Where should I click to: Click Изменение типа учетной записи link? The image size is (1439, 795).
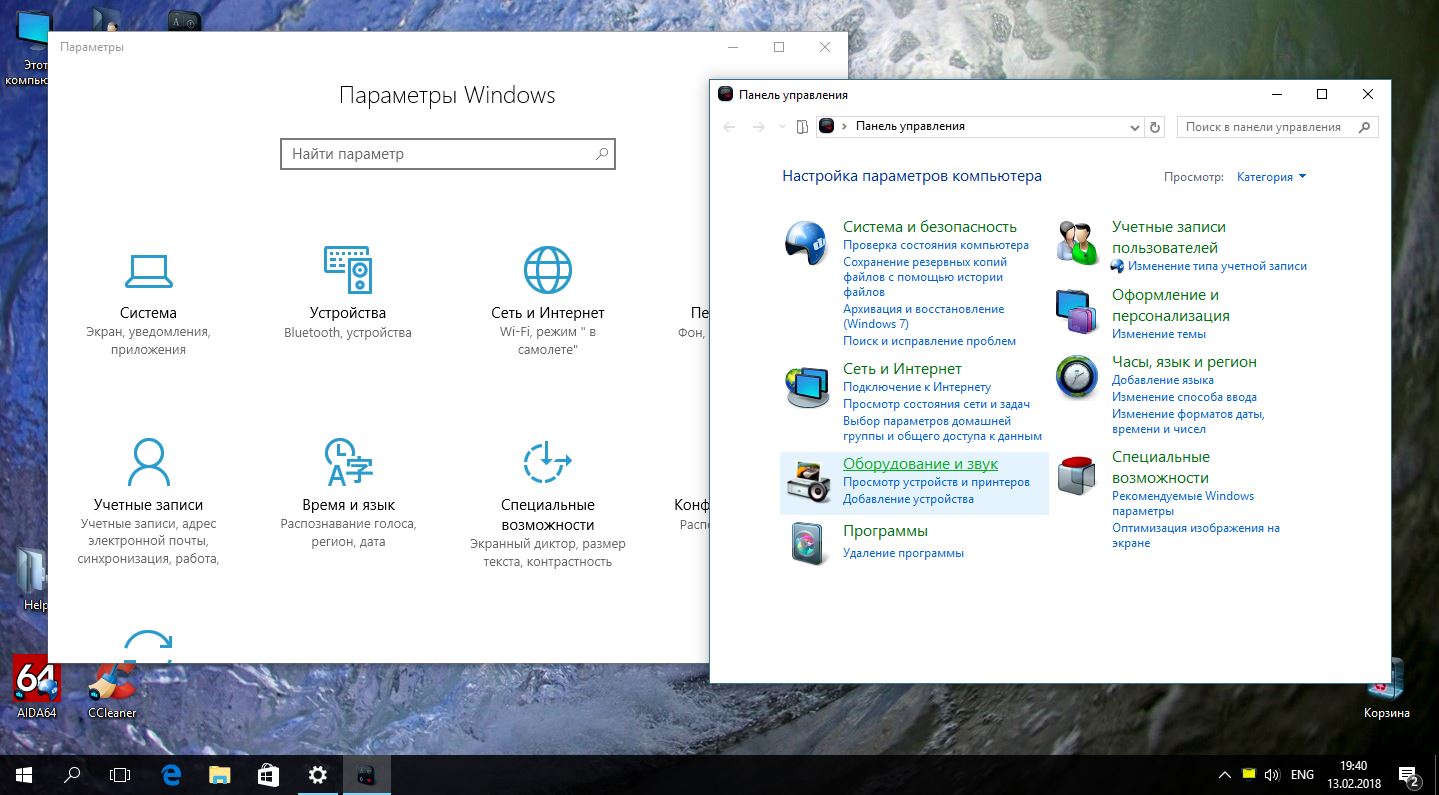pos(1216,266)
